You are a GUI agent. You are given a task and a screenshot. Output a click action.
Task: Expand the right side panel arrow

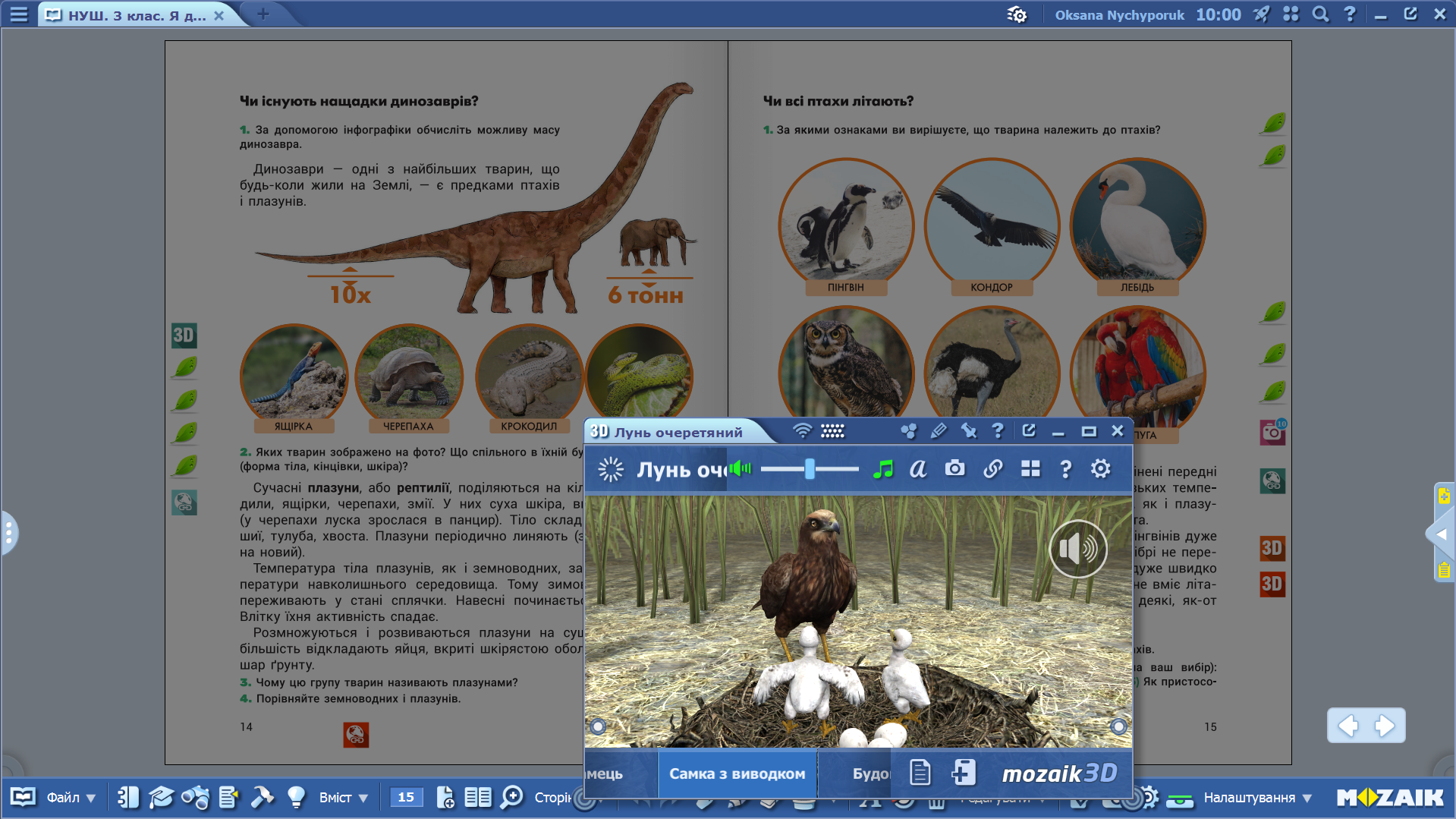[1441, 534]
